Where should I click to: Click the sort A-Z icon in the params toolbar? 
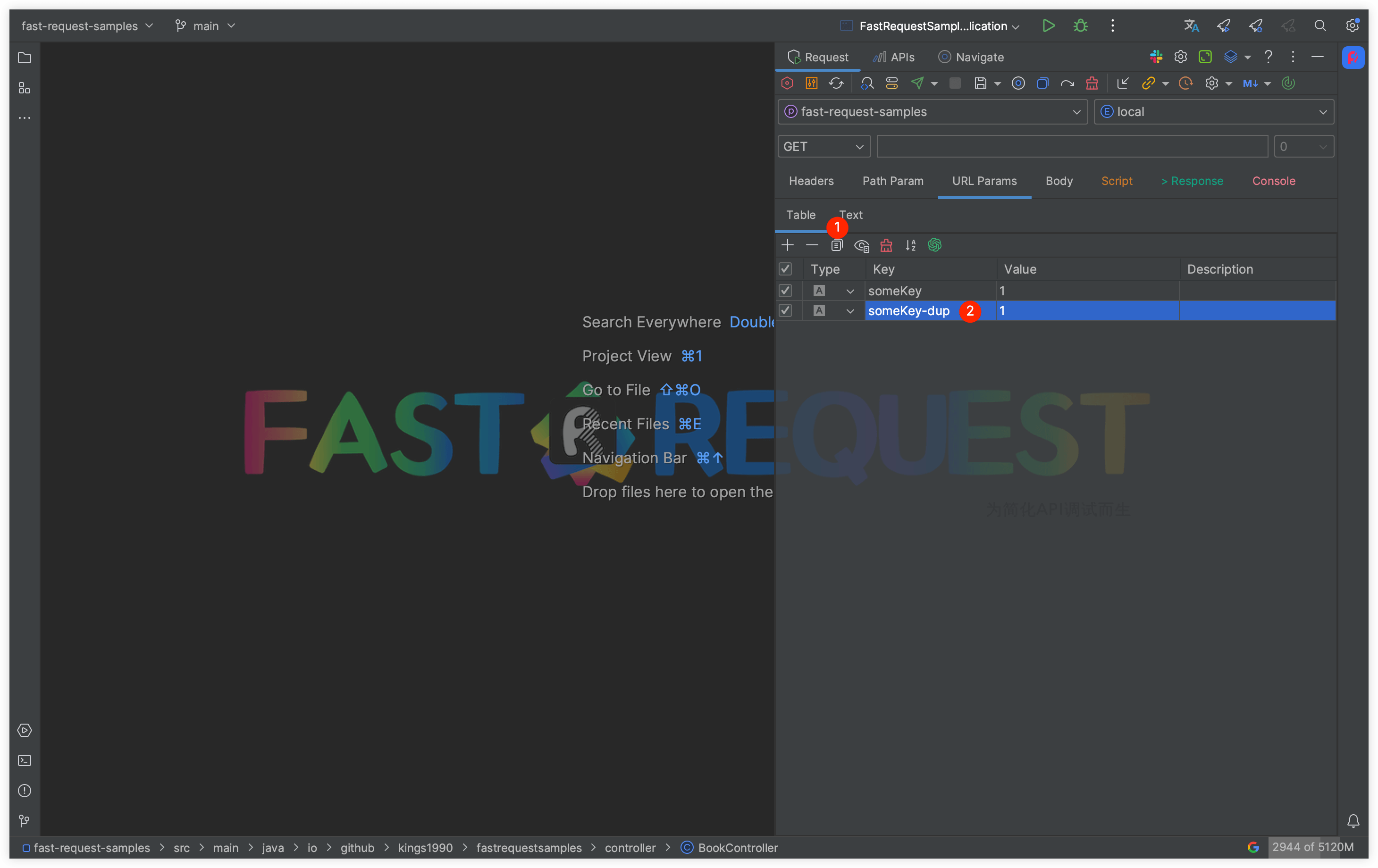coord(910,245)
